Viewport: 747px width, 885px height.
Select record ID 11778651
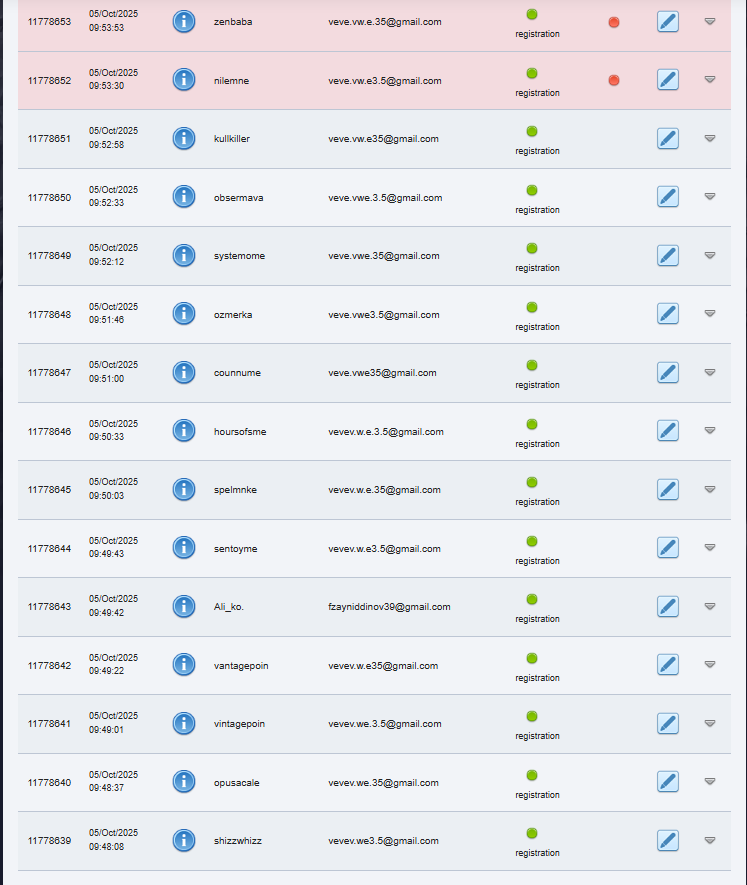point(49,139)
